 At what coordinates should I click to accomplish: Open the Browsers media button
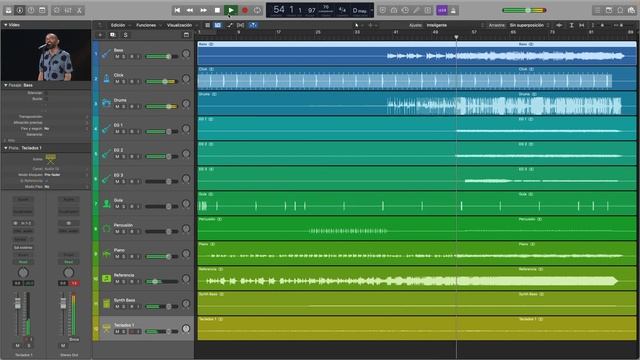631,10
